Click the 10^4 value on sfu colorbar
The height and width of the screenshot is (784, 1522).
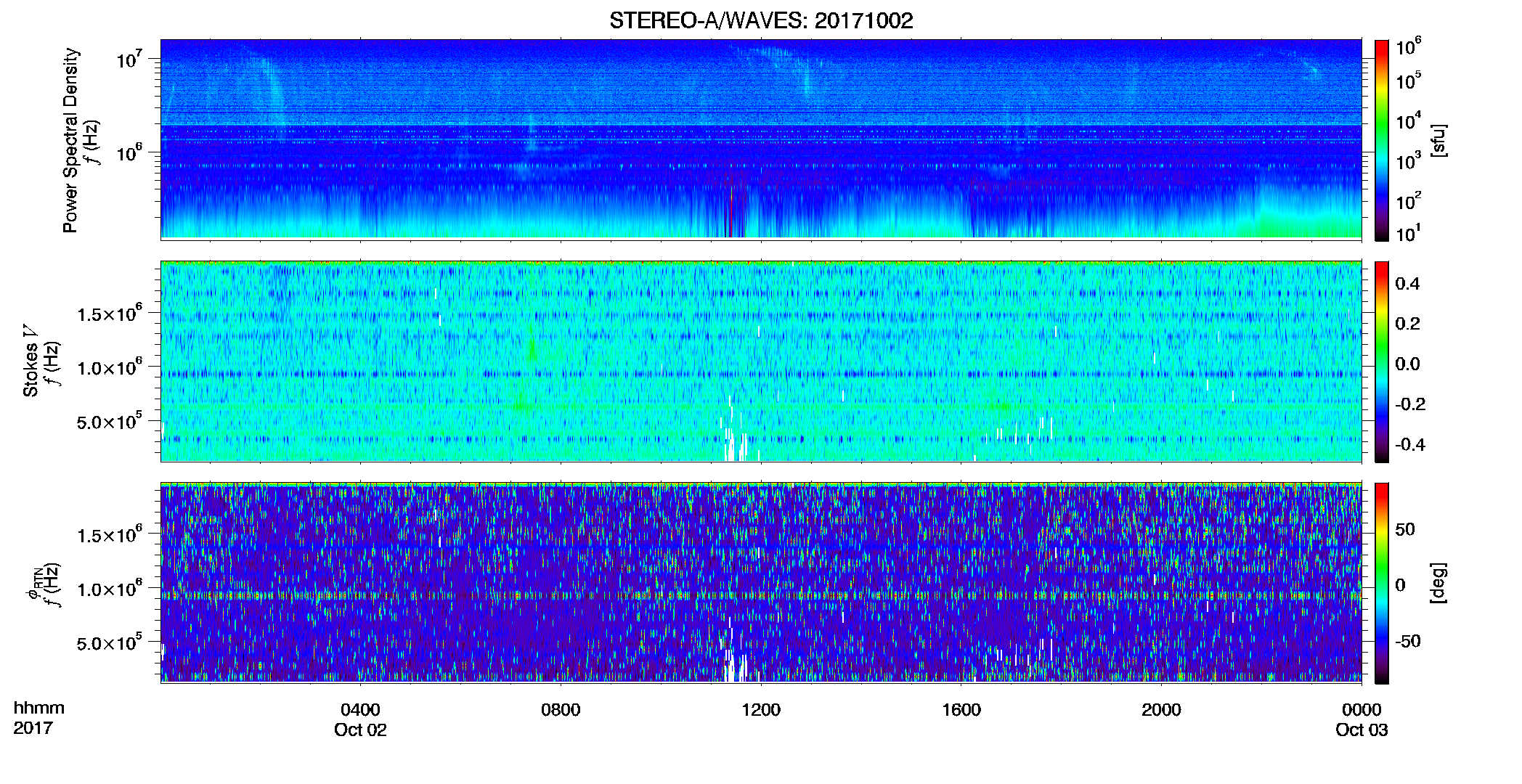coord(1408,121)
